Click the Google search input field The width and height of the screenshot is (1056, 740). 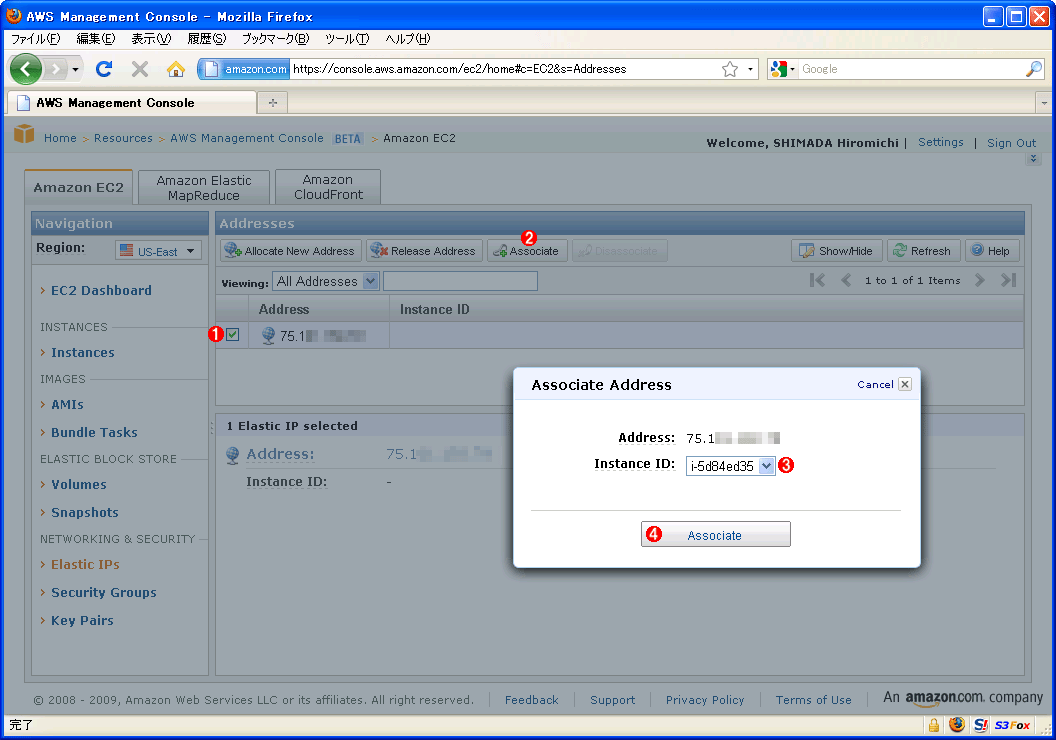coord(911,69)
